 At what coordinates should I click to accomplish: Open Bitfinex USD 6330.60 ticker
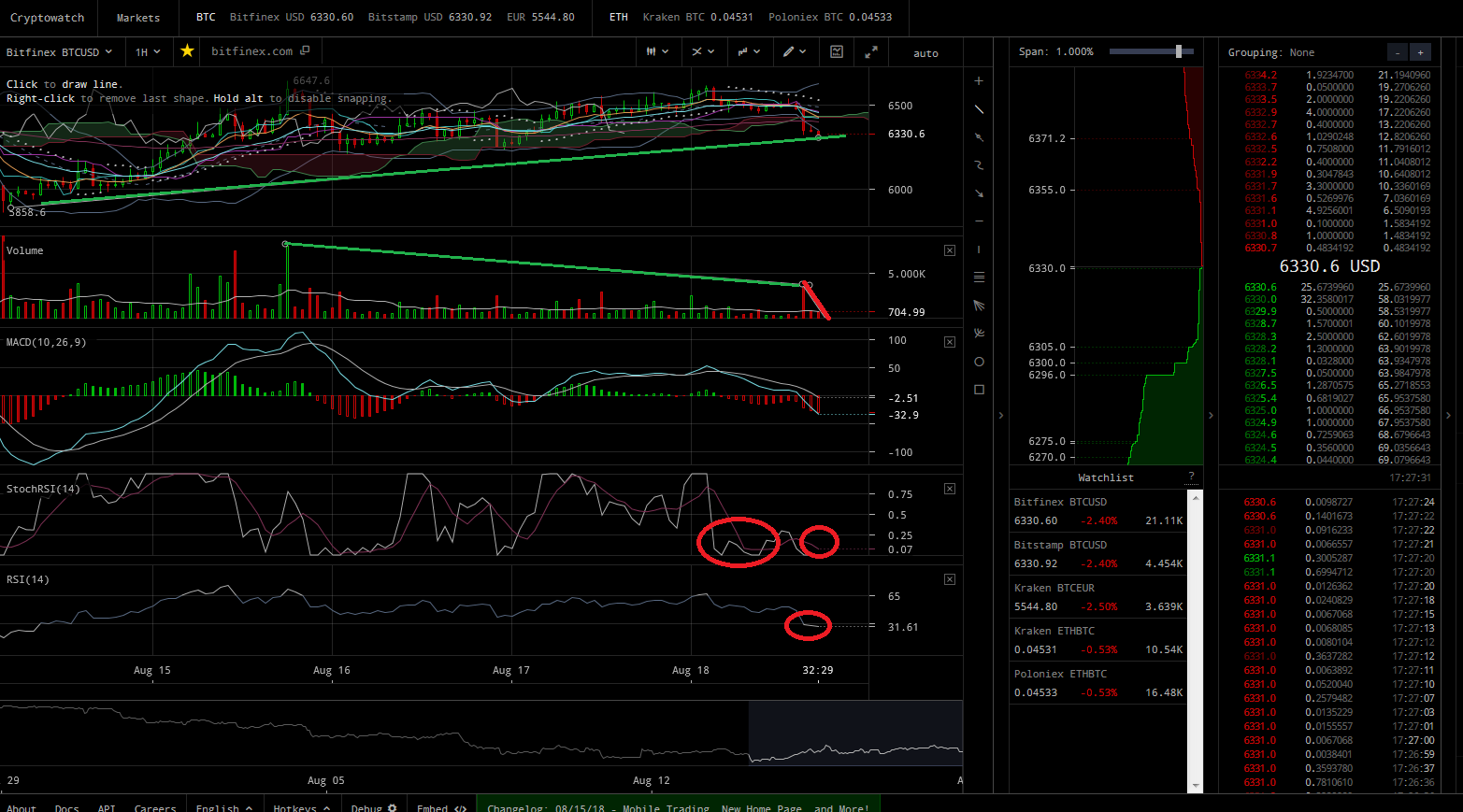[292, 18]
